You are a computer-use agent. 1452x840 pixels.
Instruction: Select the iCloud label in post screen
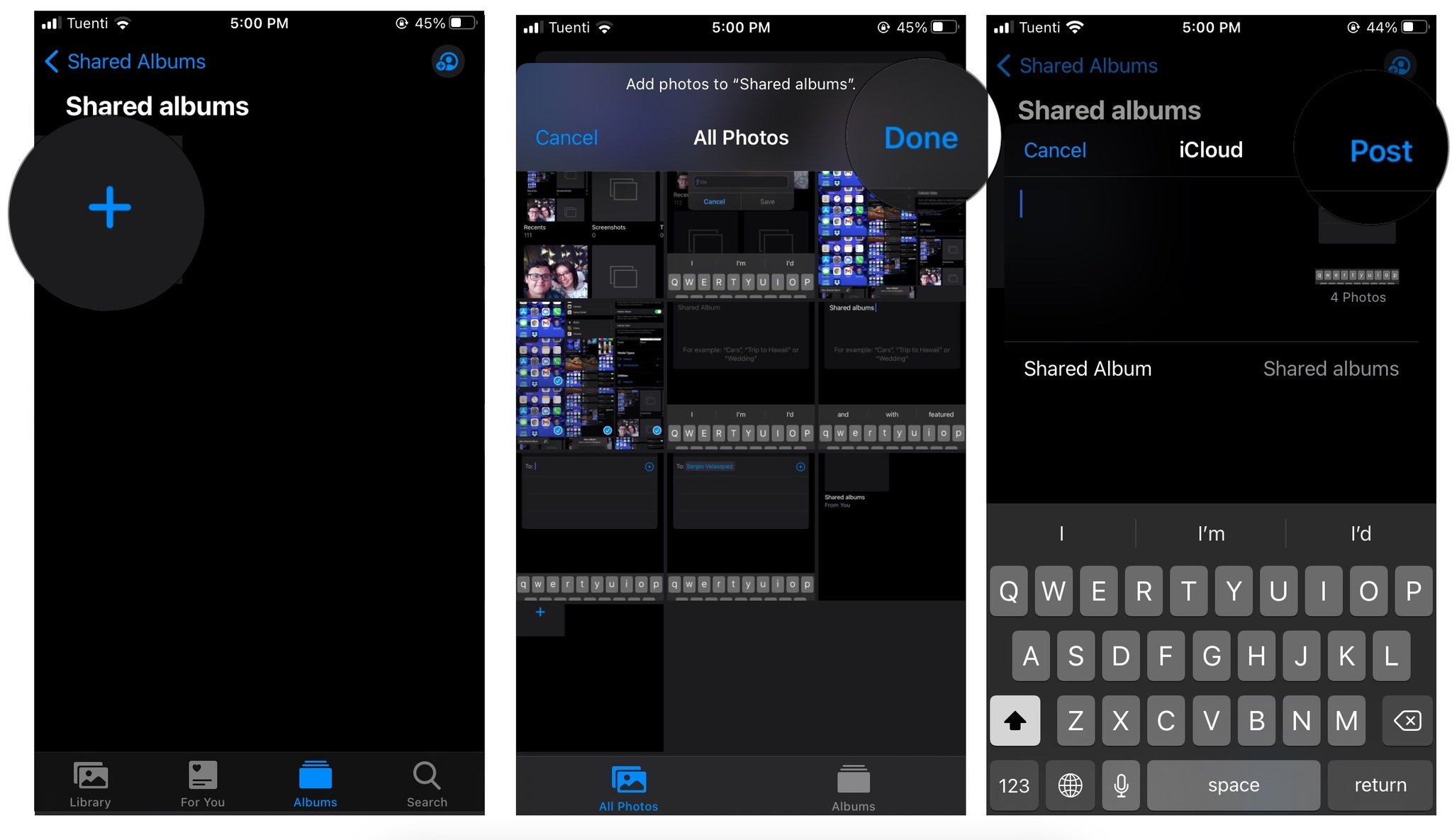coord(1211,150)
